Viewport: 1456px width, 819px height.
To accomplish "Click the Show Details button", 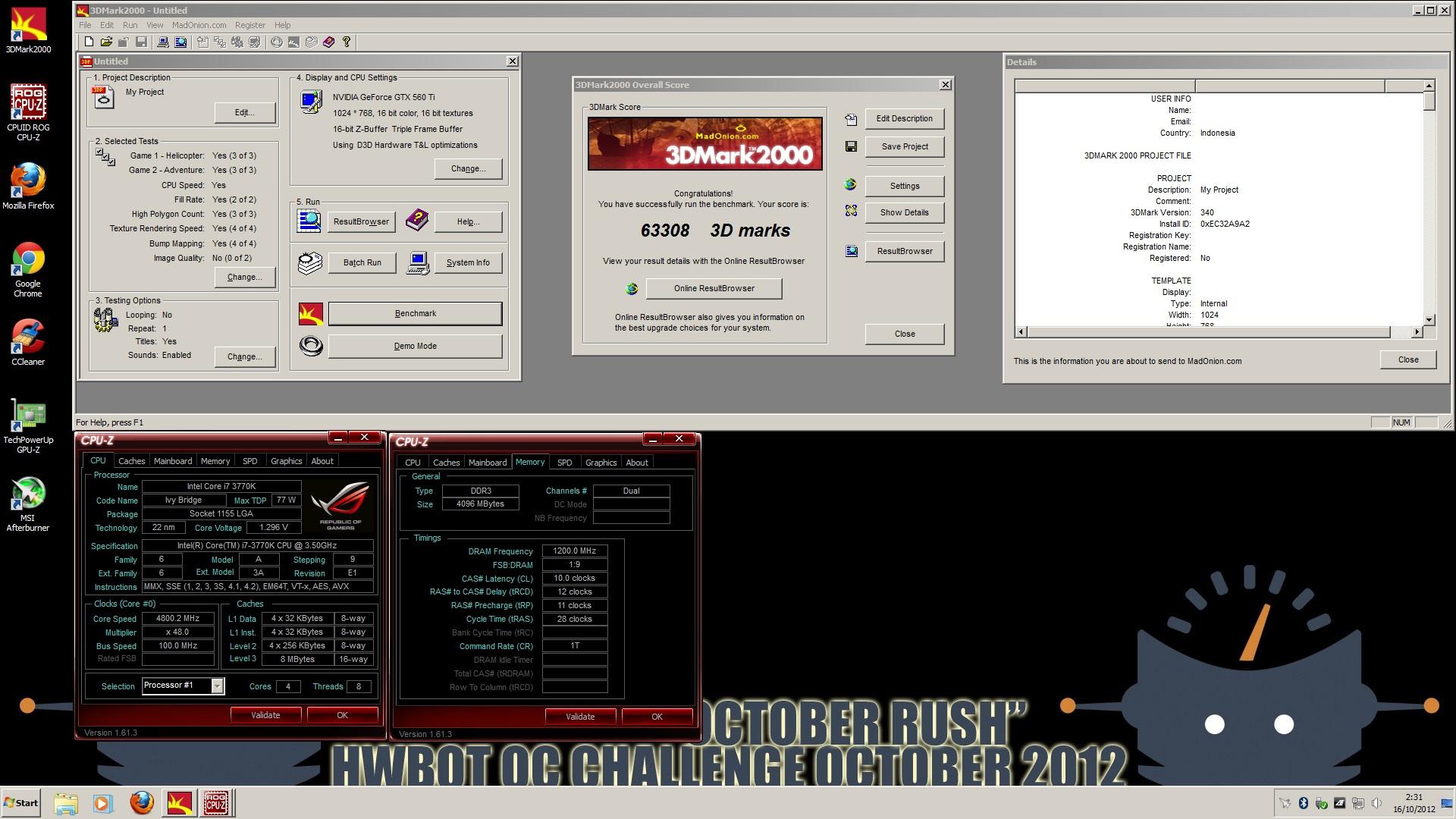I will (x=904, y=212).
